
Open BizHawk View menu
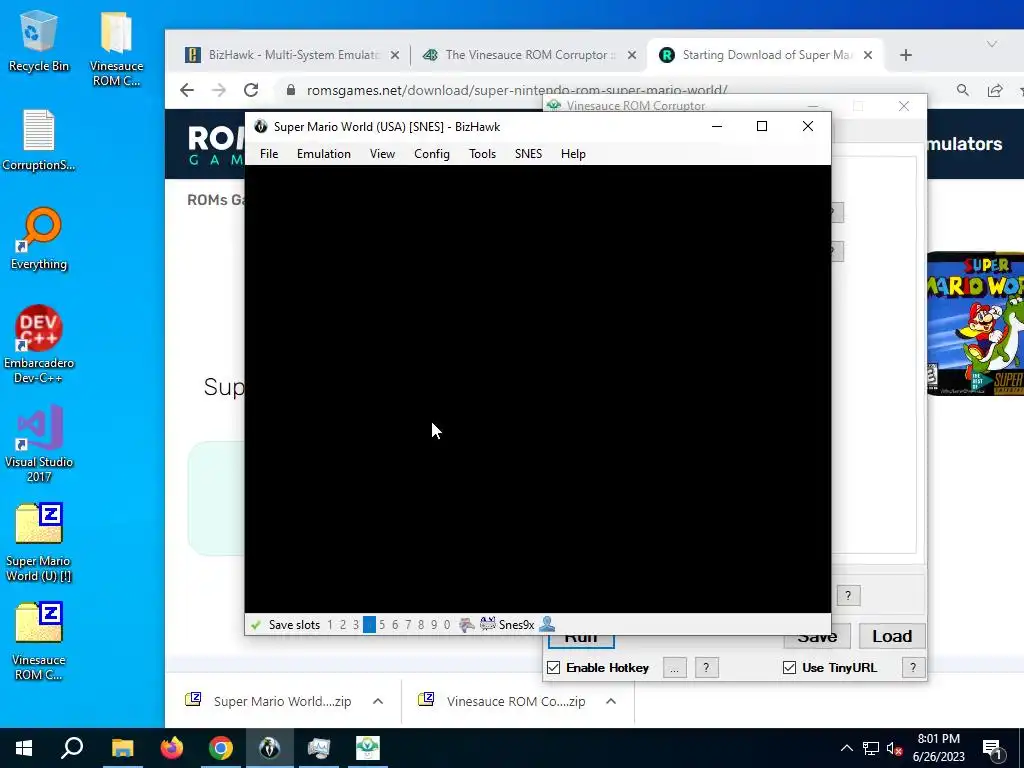coord(382,154)
